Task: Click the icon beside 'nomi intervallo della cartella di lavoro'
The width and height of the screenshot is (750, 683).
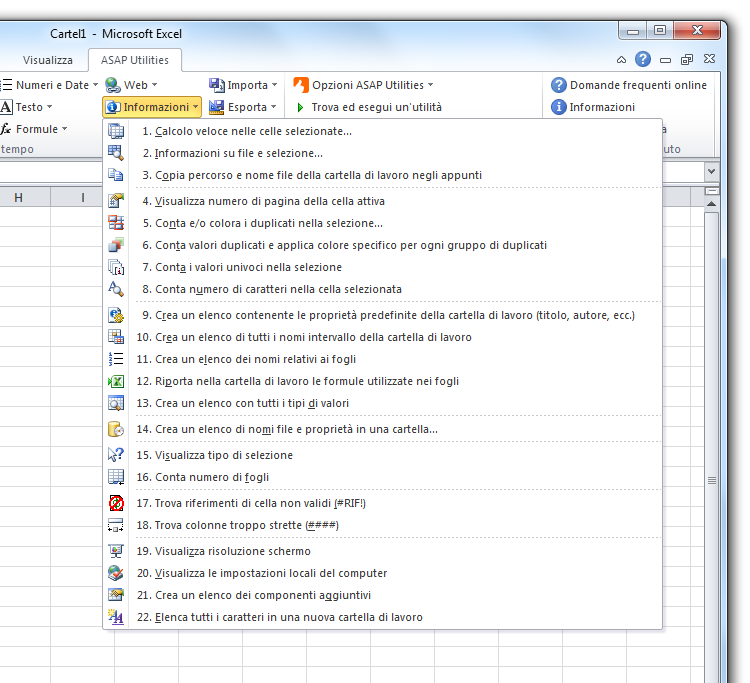Action: point(116,337)
